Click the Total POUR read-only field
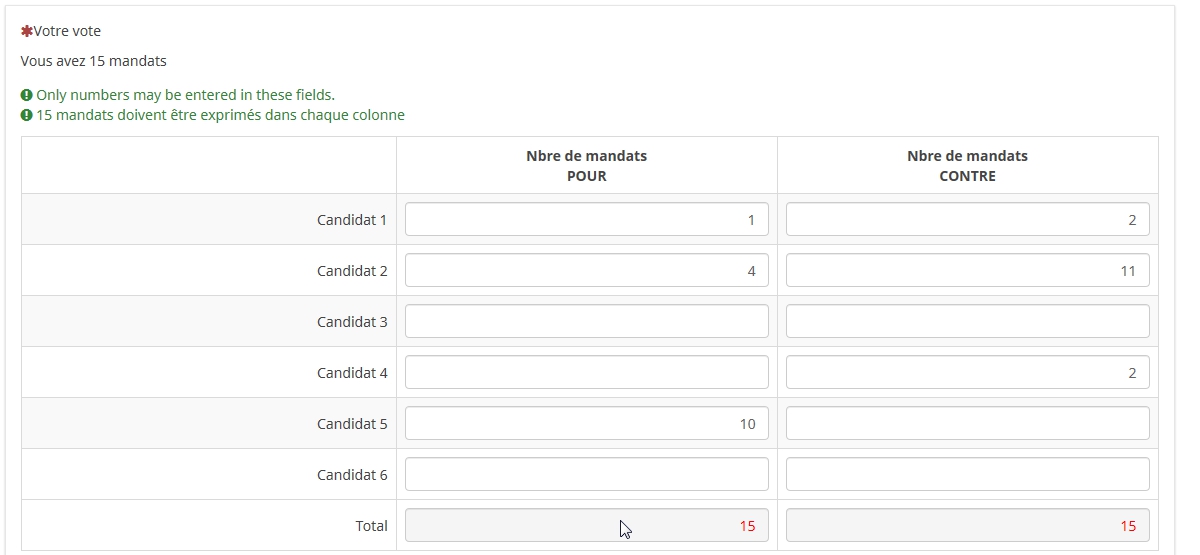Screen dimensions: 1200x555 click(x=586, y=526)
